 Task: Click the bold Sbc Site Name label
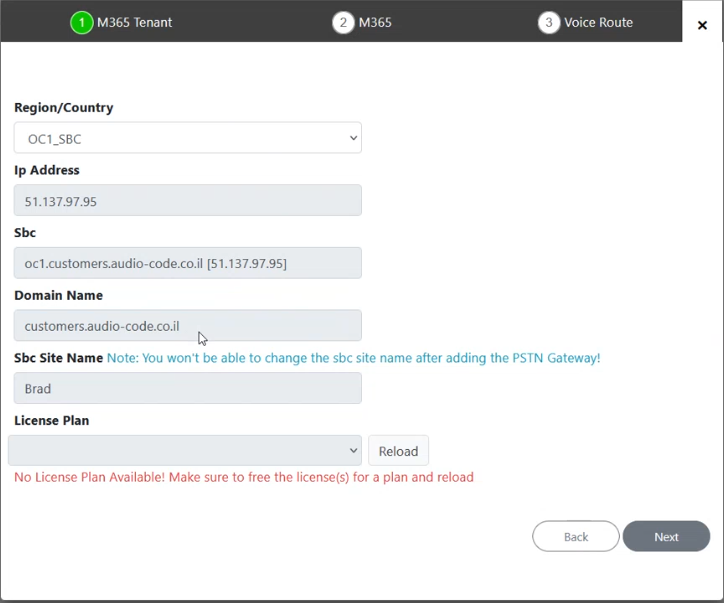coord(59,358)
